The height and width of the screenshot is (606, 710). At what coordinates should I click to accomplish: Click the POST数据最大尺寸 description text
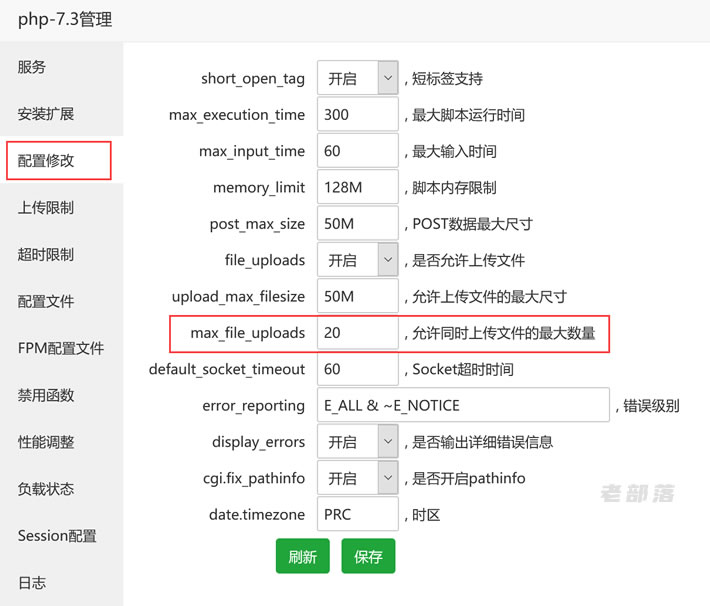click(472, 224)
